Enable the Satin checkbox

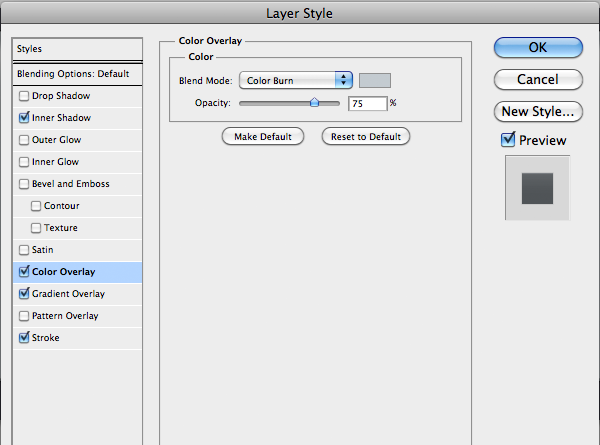pyautogui.click(x=24, y=250)
